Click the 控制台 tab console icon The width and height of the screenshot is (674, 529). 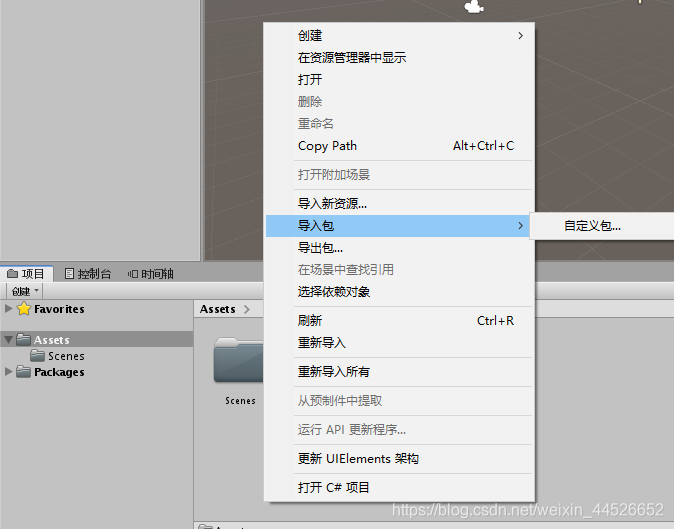tap(69, 274)
